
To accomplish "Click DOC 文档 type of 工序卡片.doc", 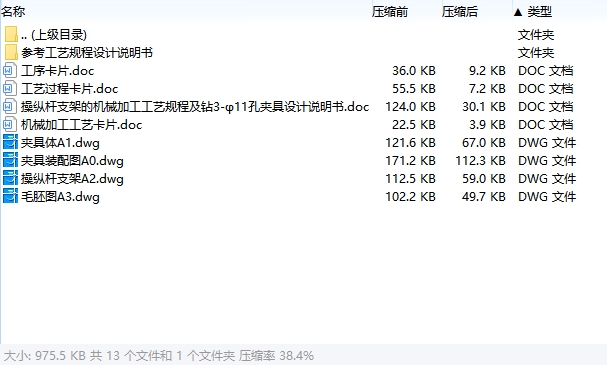I will click(x=546, y=71).
